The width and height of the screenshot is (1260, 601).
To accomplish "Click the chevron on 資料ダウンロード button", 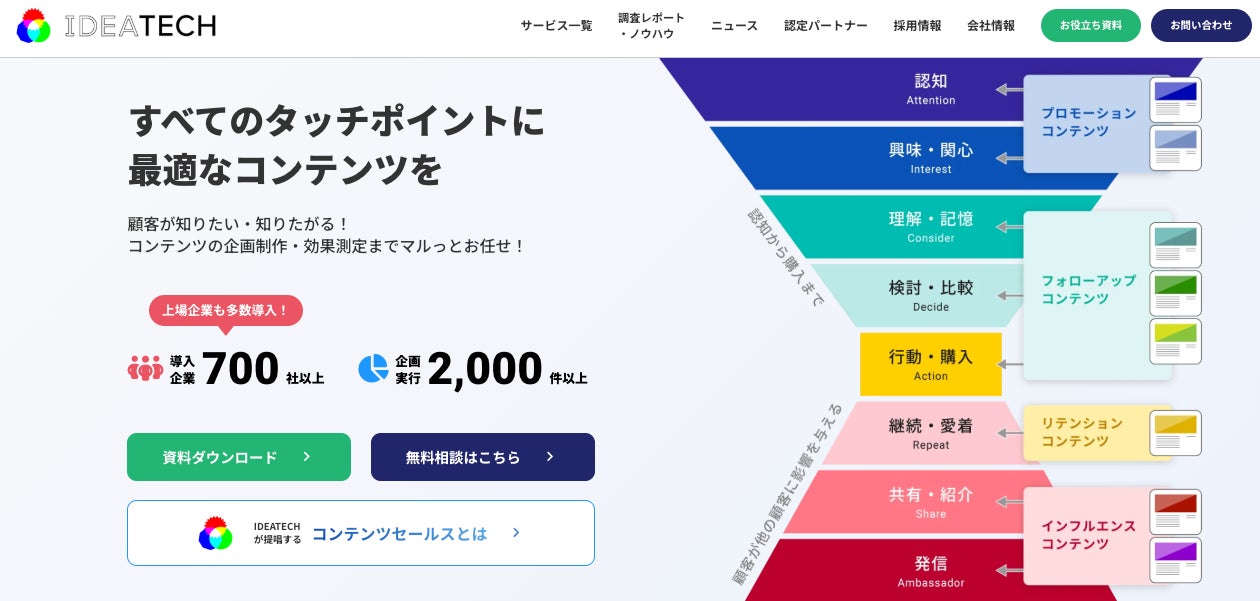I will coord(307,456).
